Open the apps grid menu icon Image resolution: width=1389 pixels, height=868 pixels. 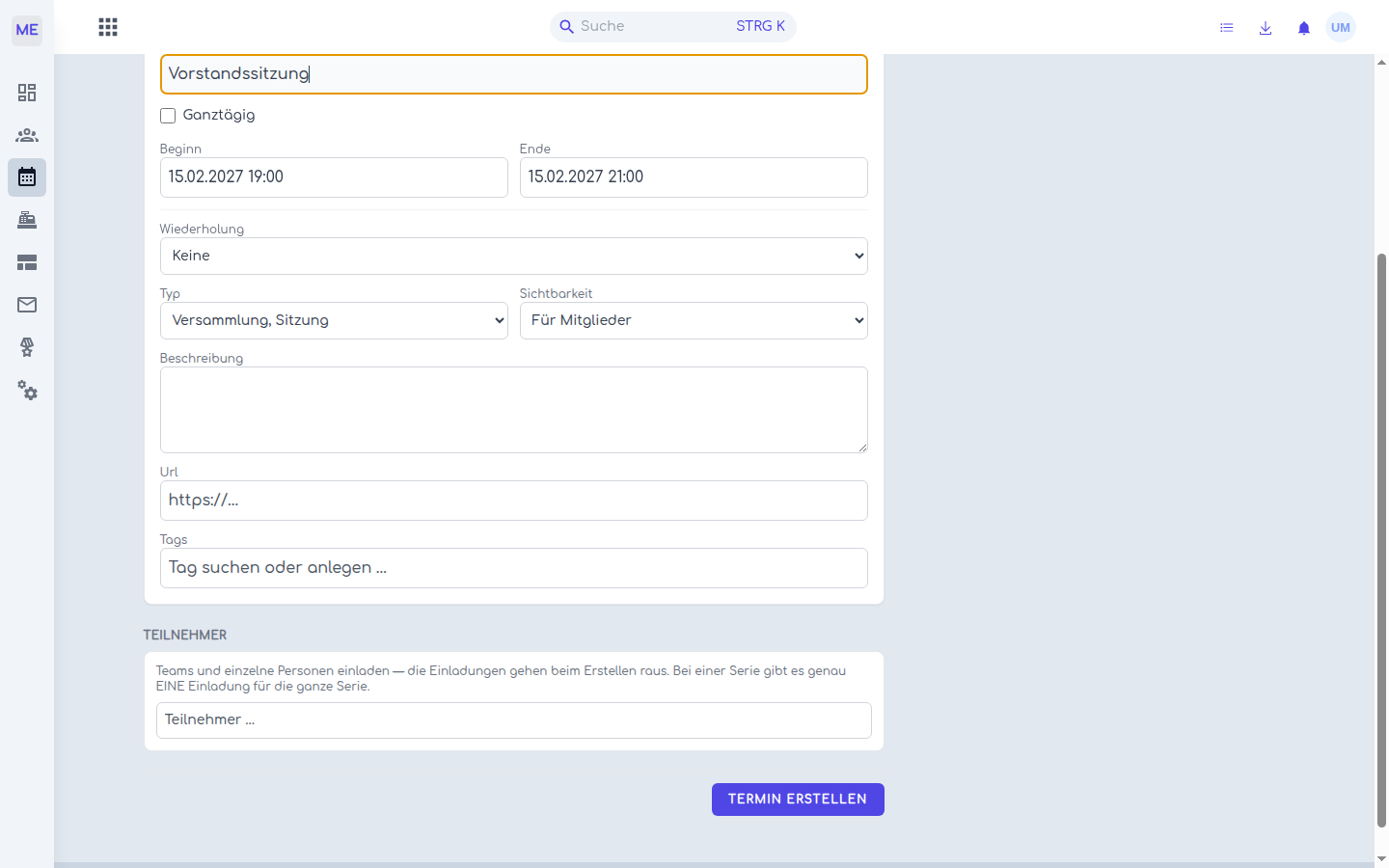click(108, 27)
